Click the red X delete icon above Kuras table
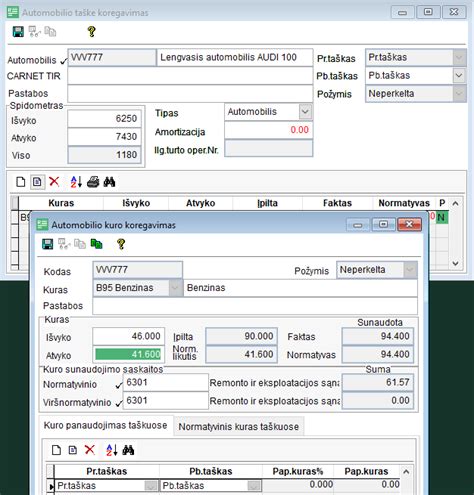 [54, 182]
